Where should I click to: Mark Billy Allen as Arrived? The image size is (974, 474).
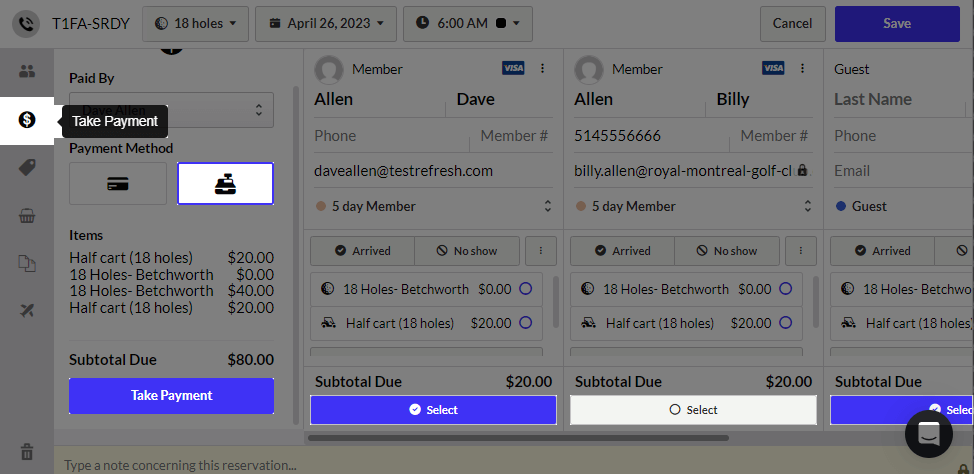point(622,251)
